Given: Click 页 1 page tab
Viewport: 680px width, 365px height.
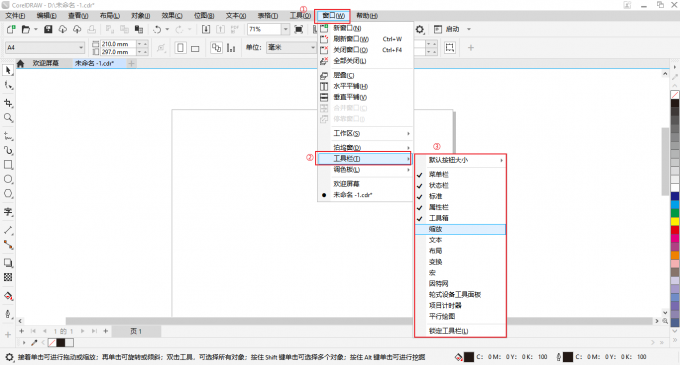Looking at the screenshot, I should (136, 331).
